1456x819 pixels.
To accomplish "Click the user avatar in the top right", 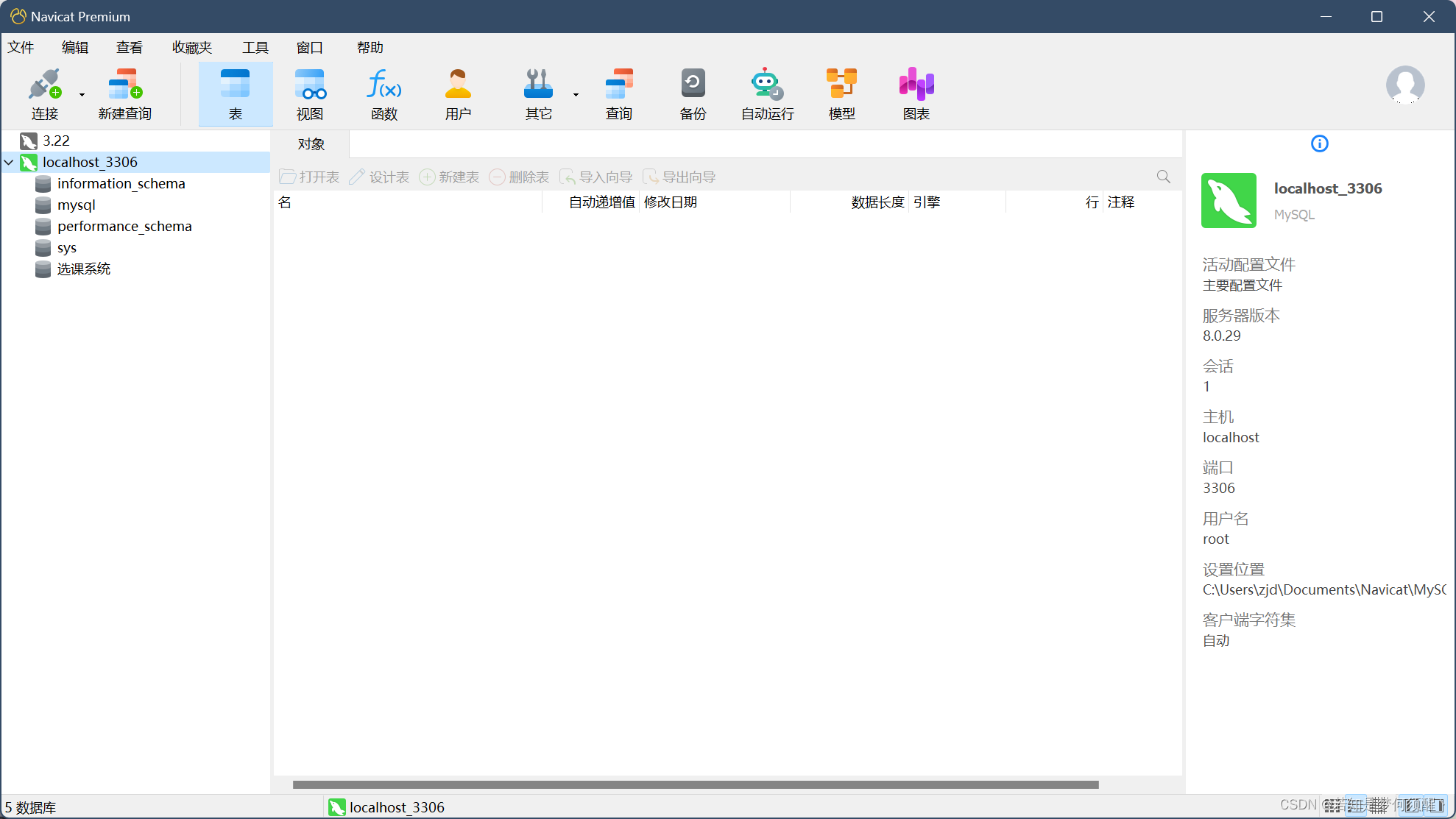I will point(1405,86).
